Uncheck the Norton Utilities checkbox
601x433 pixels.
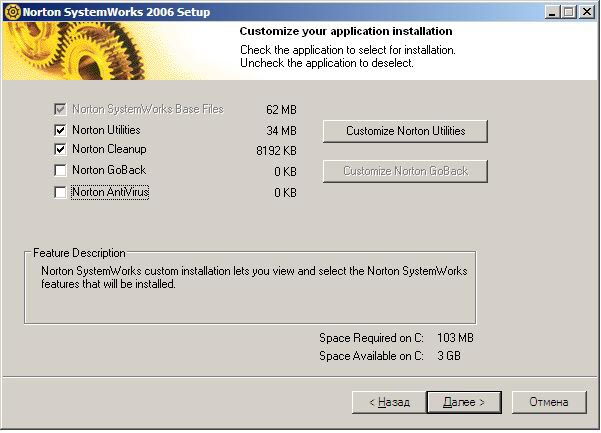[x=60, y=130]
